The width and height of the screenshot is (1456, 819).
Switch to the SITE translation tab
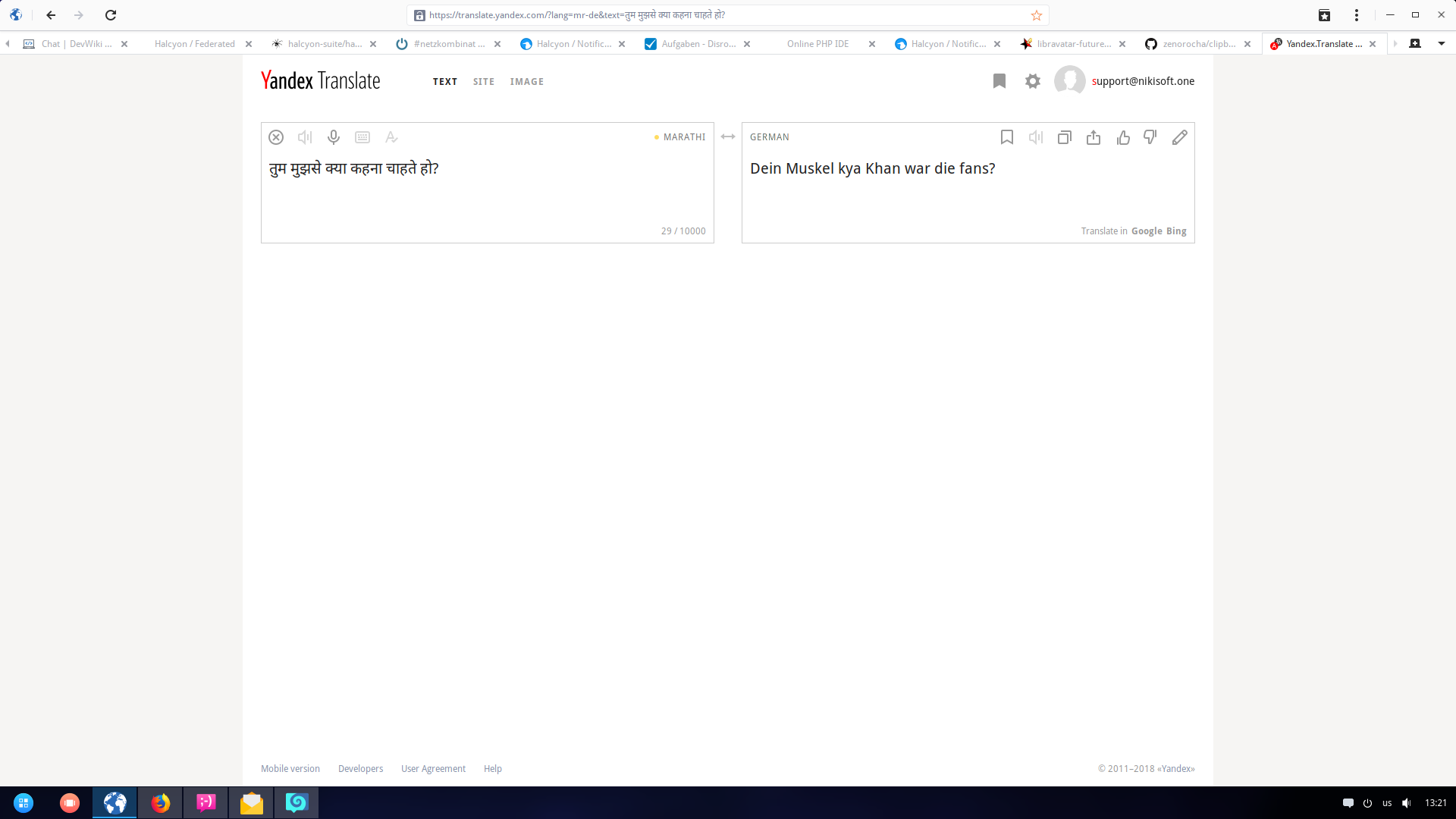tap(484, 82)
